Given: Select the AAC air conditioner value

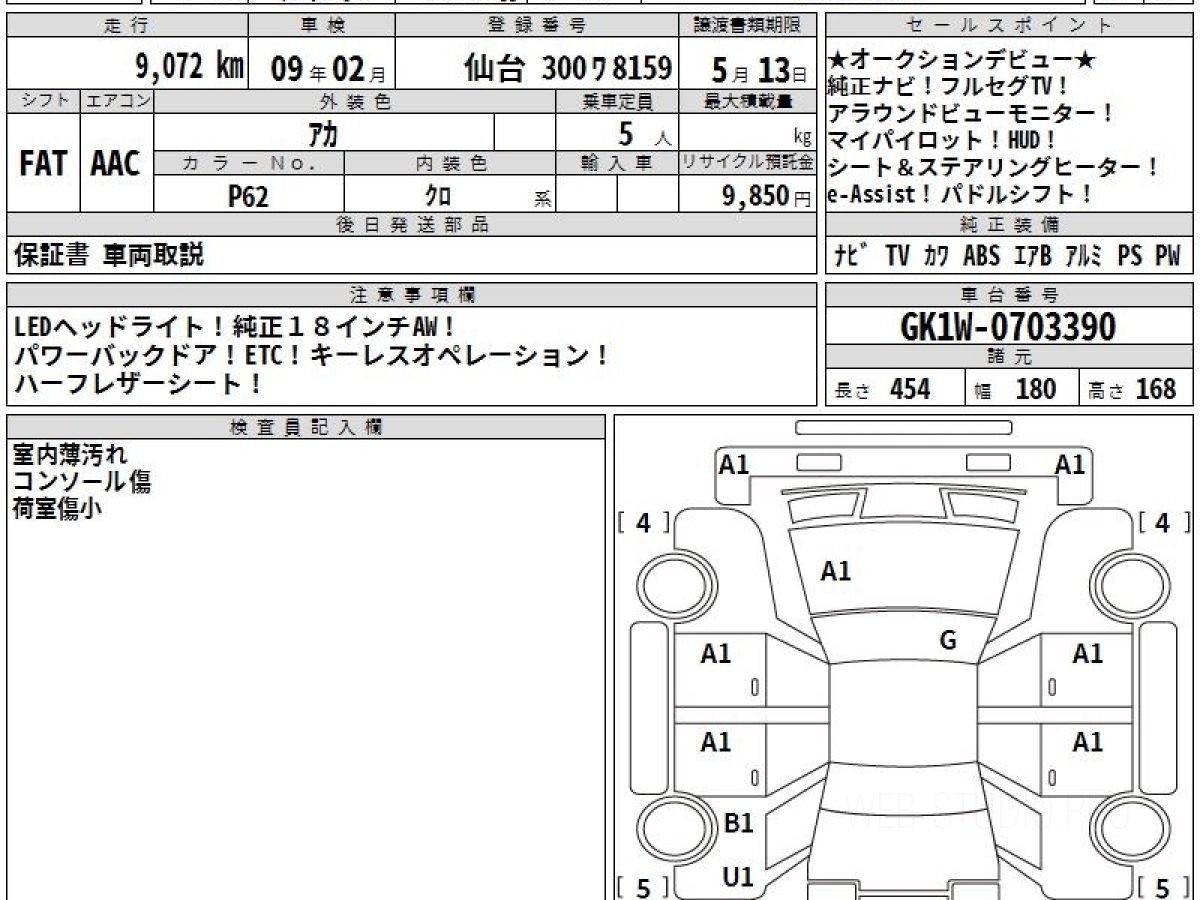Looking at the screenshot, I should point(116,164).
